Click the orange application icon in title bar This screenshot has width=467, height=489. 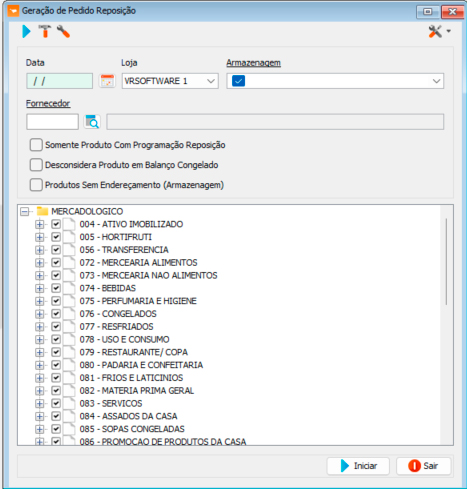[13, 11]
